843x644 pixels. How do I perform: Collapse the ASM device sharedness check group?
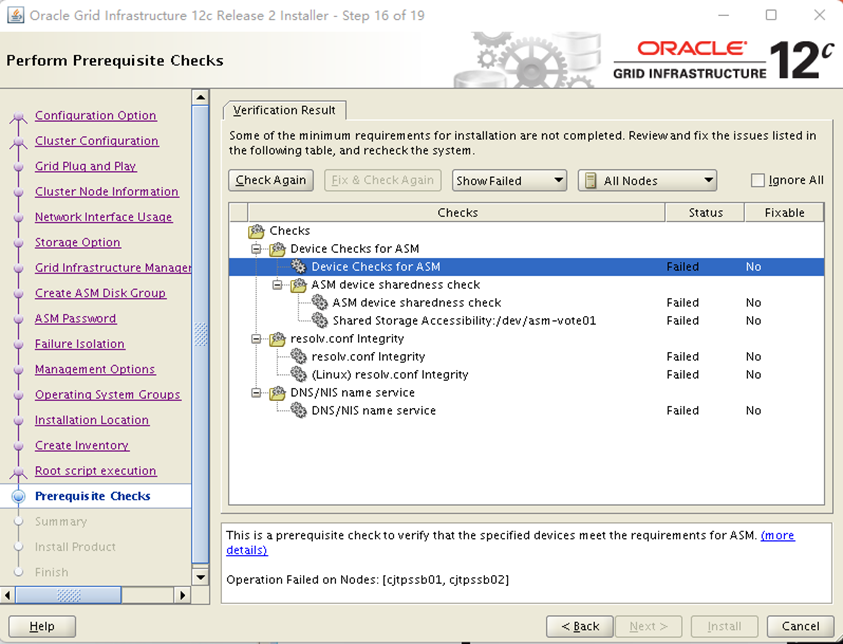click(x=277, y=285)
